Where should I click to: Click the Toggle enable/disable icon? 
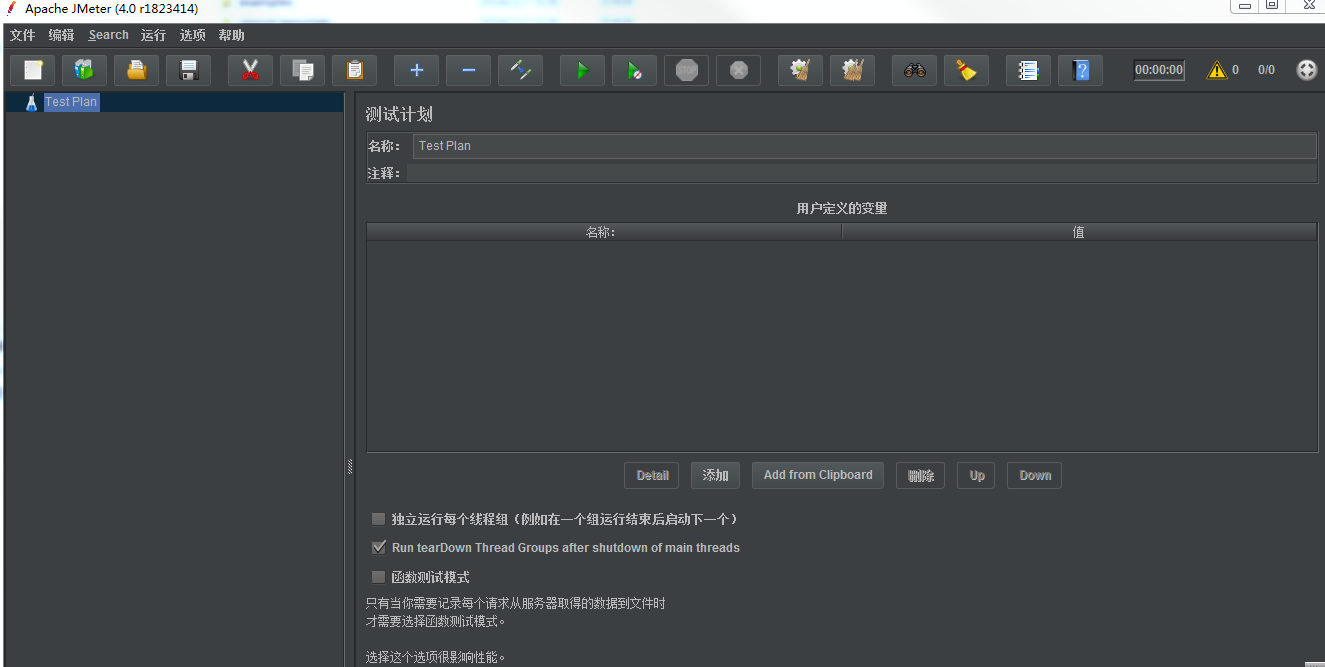click(x=521, y=70)
